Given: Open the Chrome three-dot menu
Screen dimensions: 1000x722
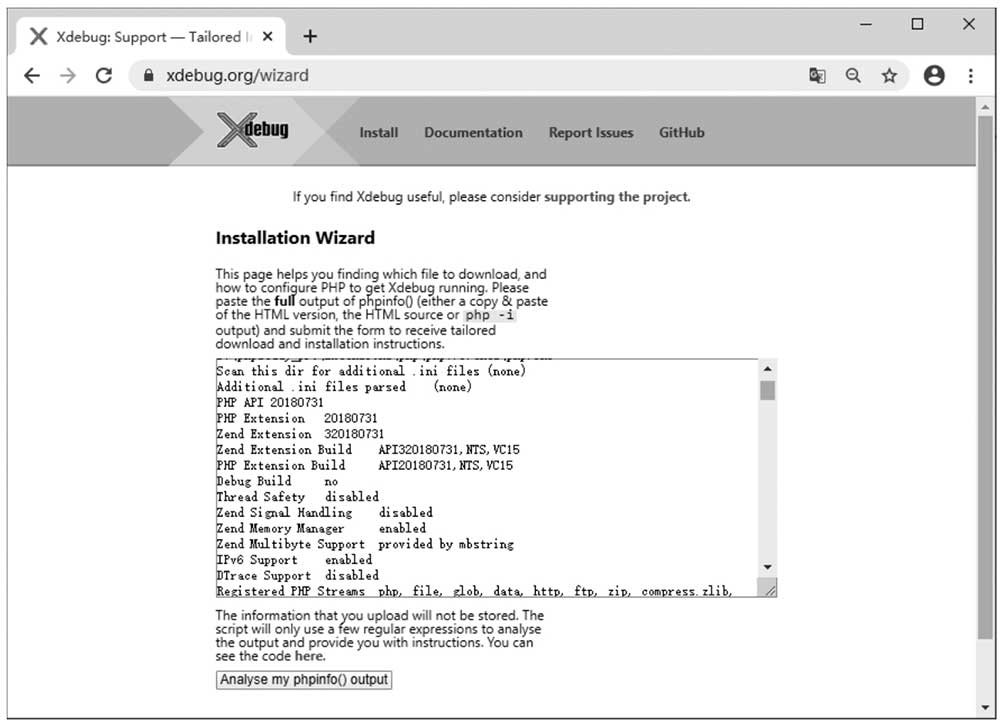Looking at the screenshot, I should (971, 76).
